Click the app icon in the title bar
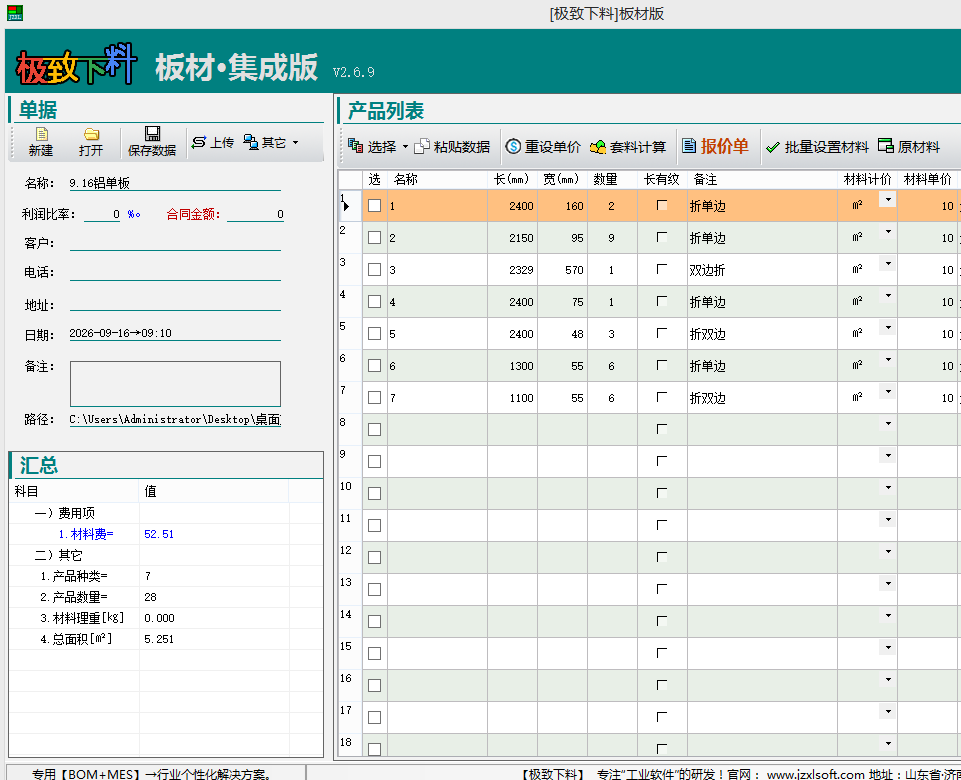This screenshot has height=780, width=961. (15, 13)
